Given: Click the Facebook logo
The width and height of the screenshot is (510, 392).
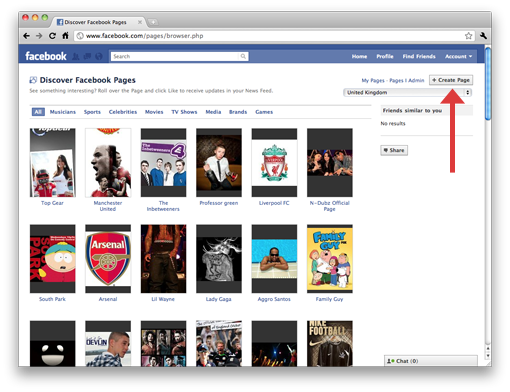Looking at the screenshot, I should [x=46, y=56].
